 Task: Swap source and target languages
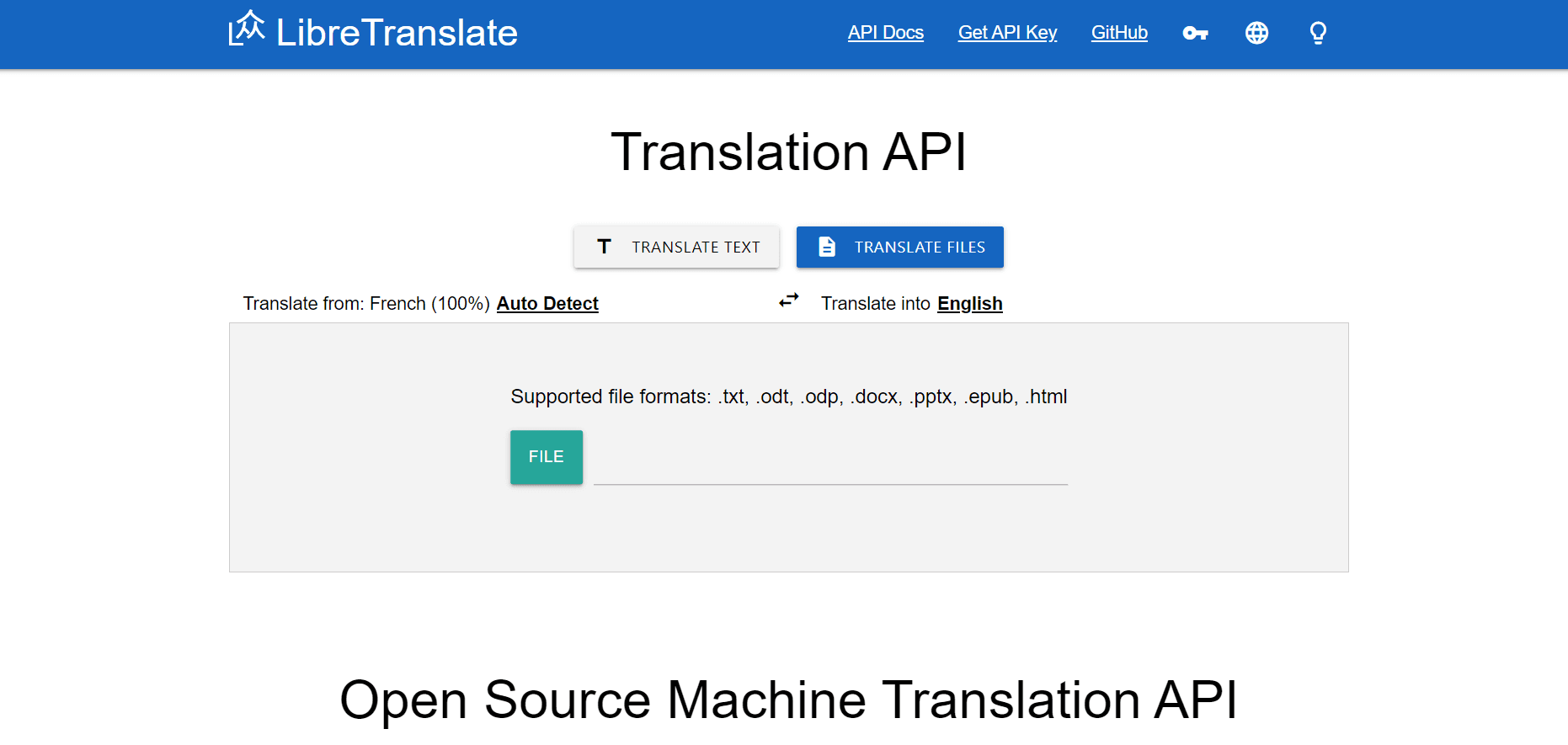[788, 301]
